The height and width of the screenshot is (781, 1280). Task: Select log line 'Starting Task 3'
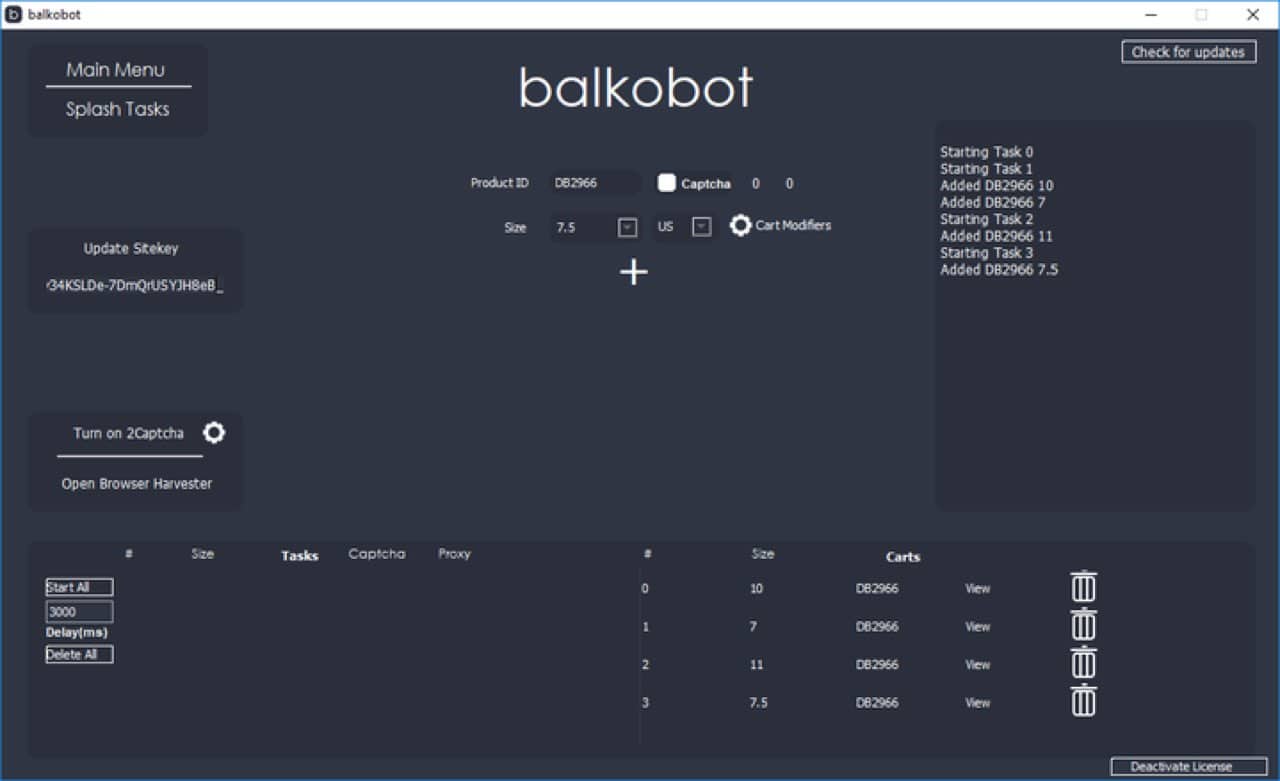[987, 253]
